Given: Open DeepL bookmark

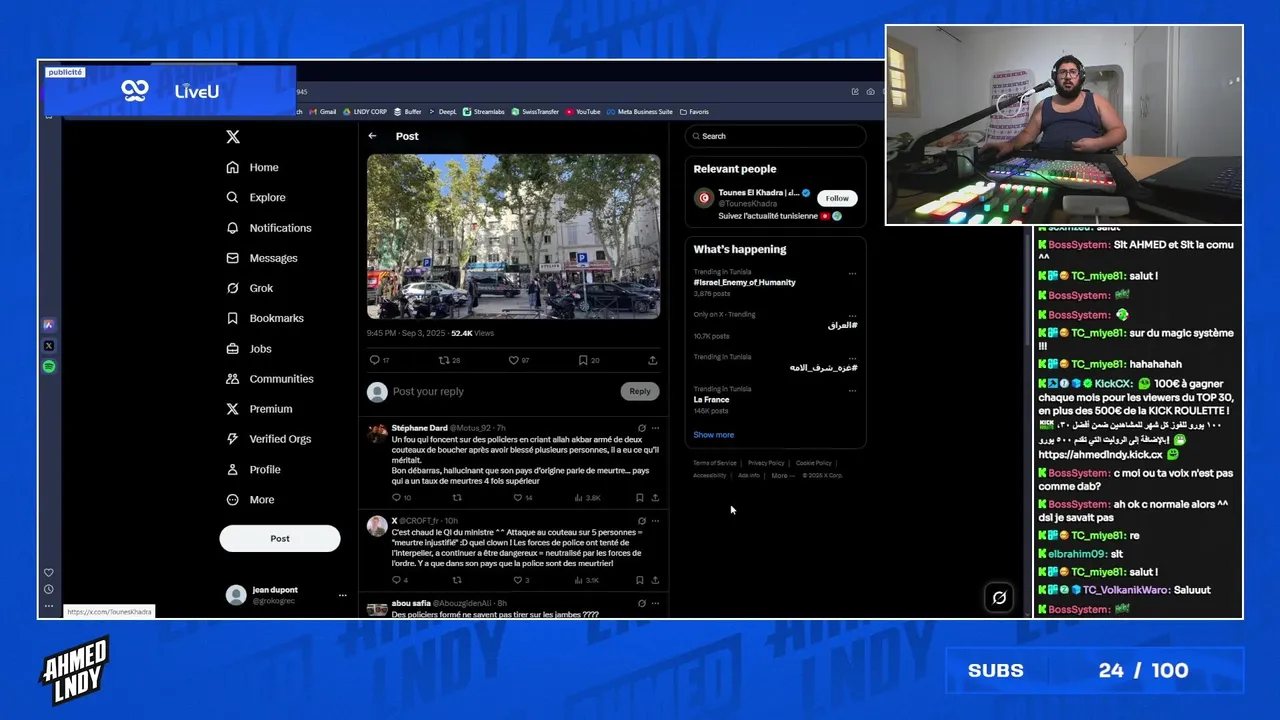Looking at the screenshot, I should [x=443, y=112].
